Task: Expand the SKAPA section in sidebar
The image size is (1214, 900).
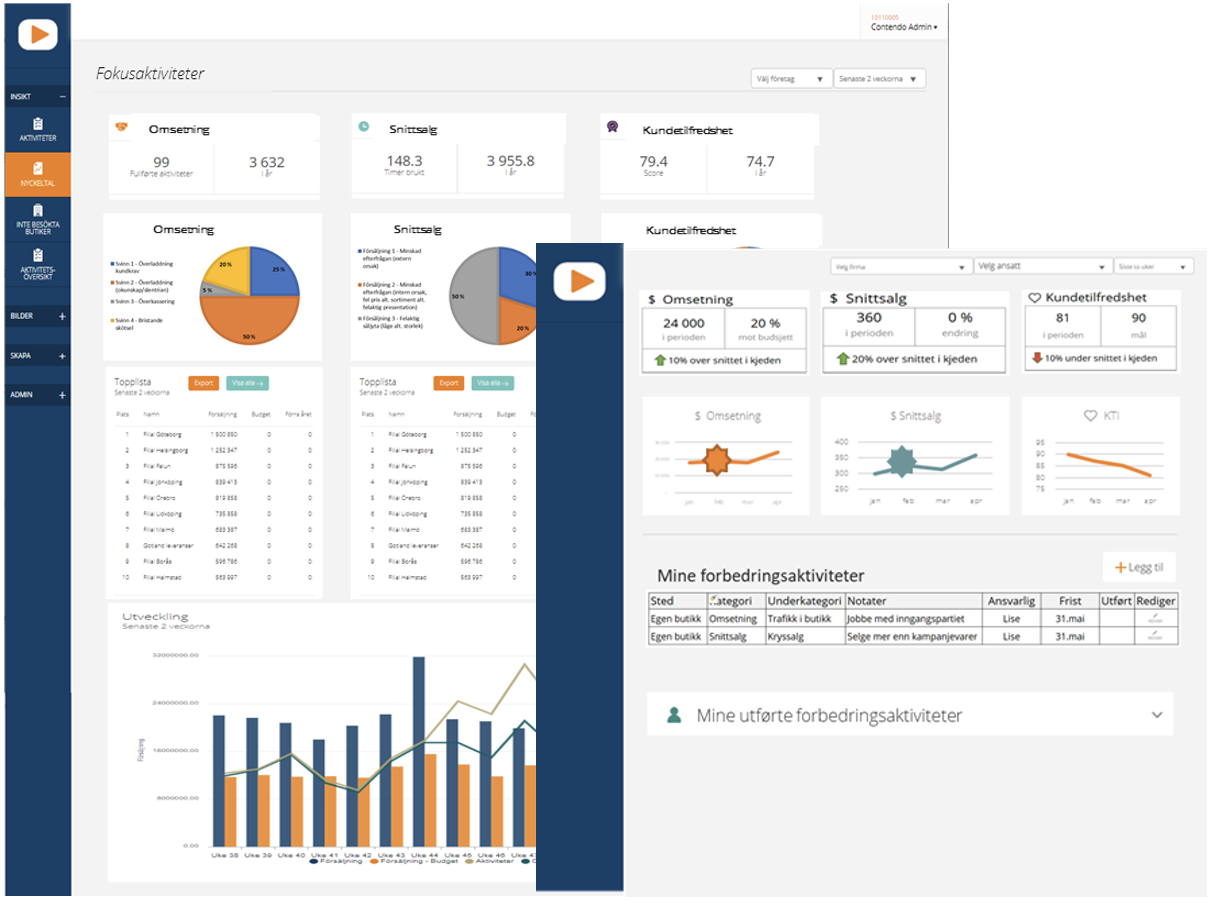Action: pyautogui.click(x=63, y=356)
